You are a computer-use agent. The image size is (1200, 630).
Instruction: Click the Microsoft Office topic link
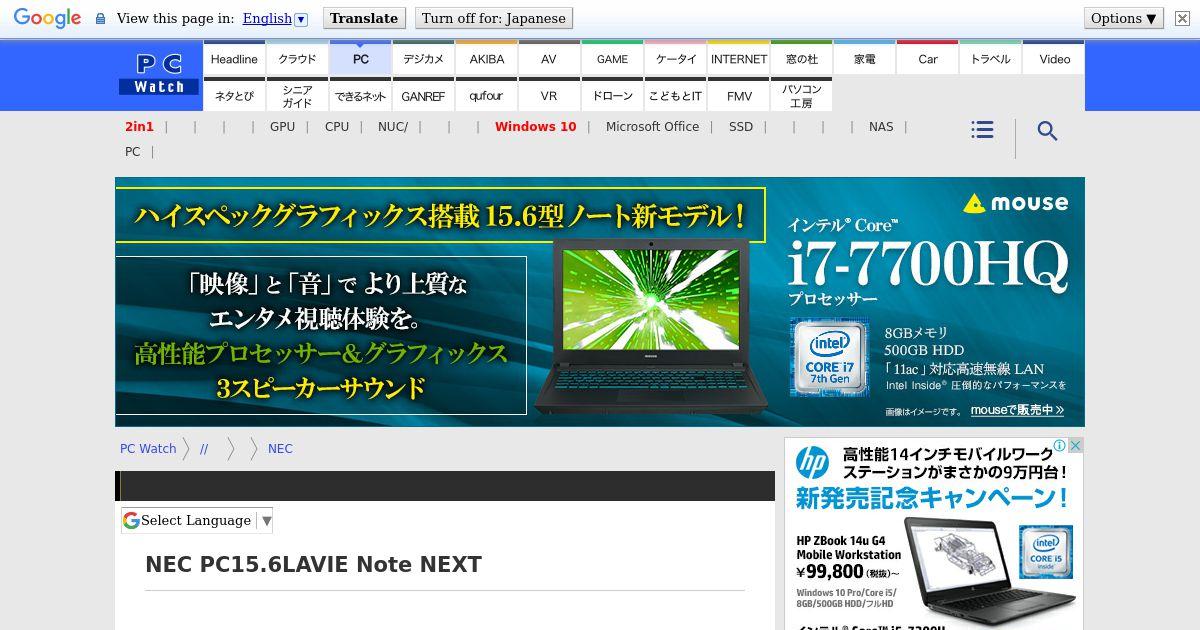click(652, 127)
